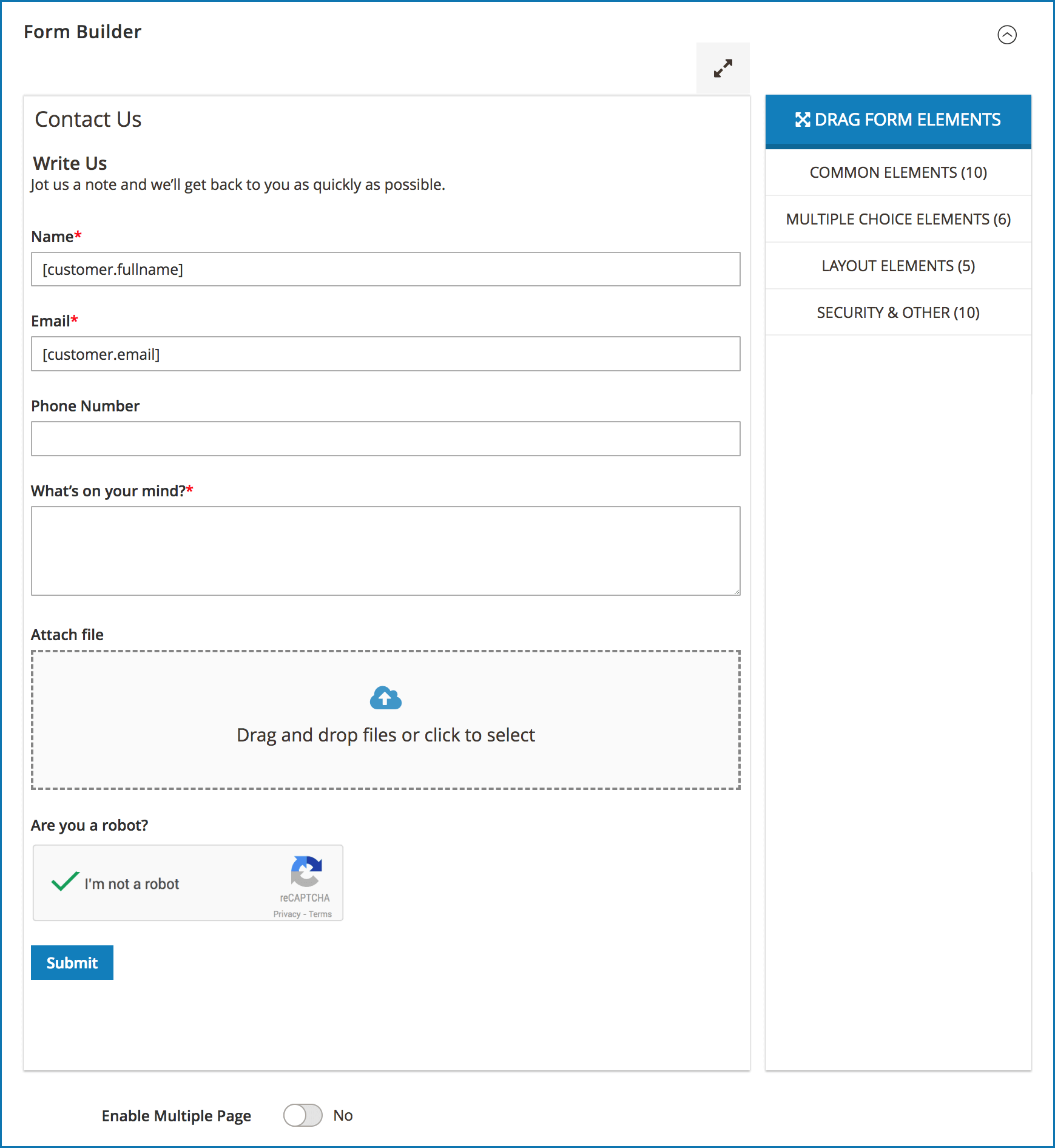Image resolution: width=1055 pixels, height=1148 pixels.
Task: Open the reCAPTCHA Privacy link
Action: (287, 914)
